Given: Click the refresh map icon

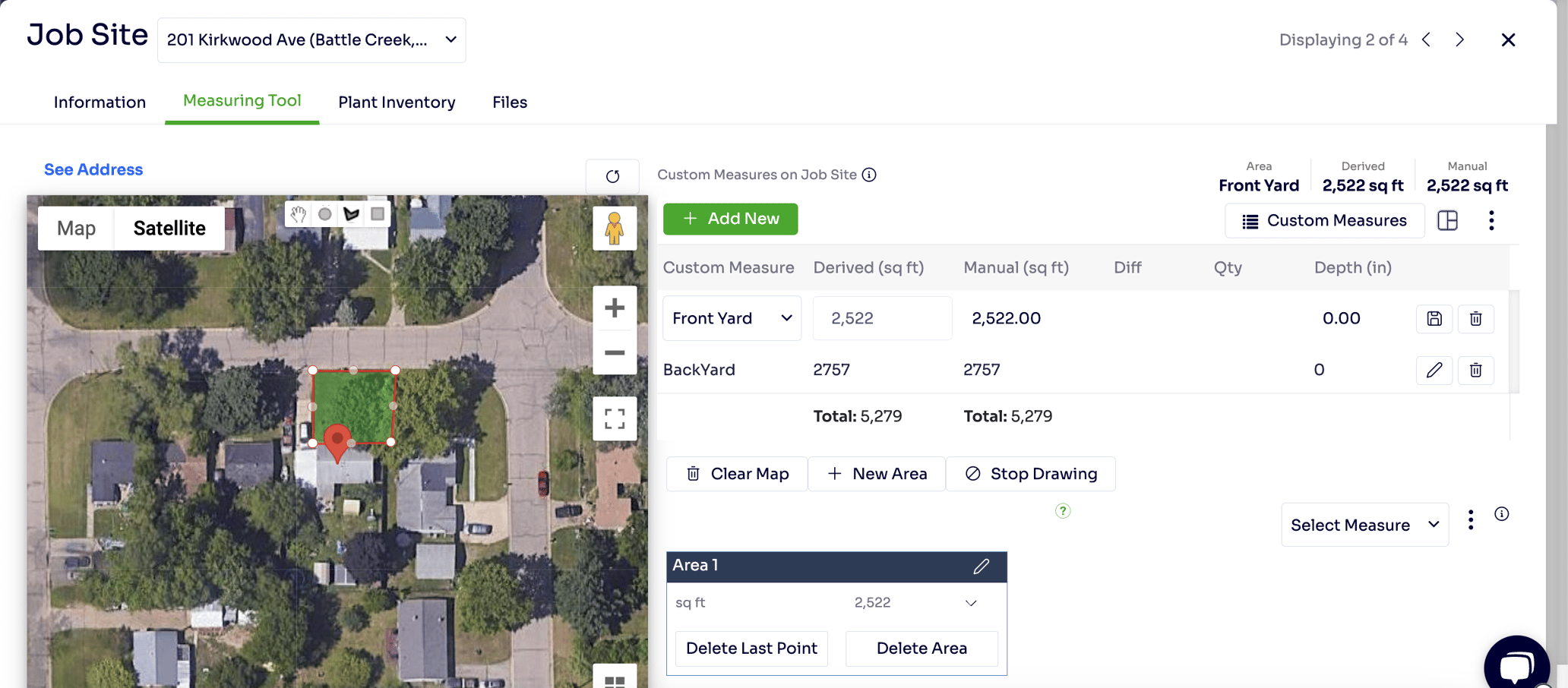Looking at the screenshot, I should pos(612,176).
